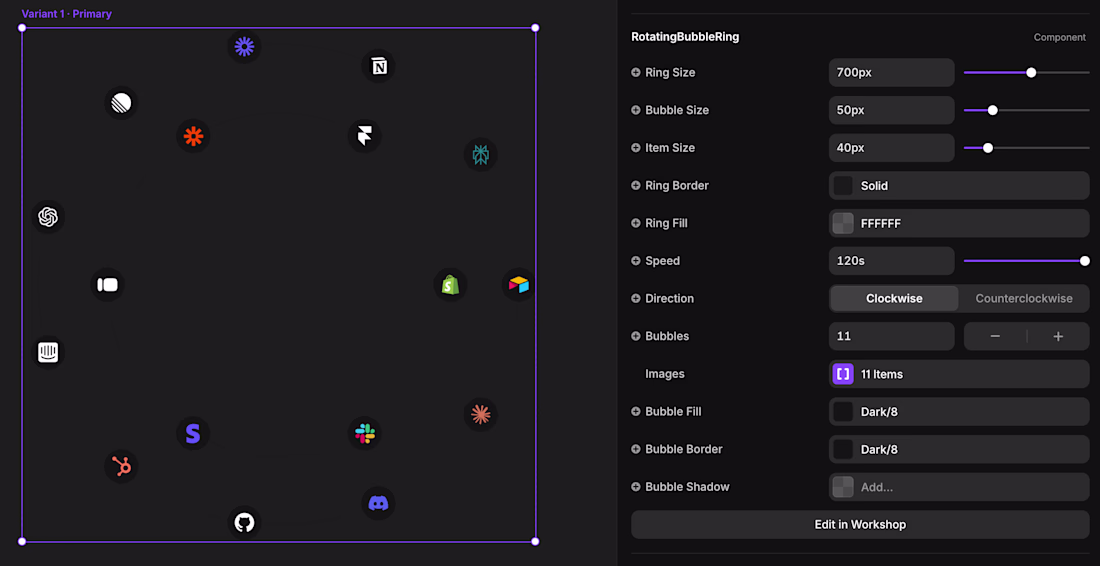Click the Slack logo bubble
Viewport: 1100px width, 566px height.
(x=365, y=433)
